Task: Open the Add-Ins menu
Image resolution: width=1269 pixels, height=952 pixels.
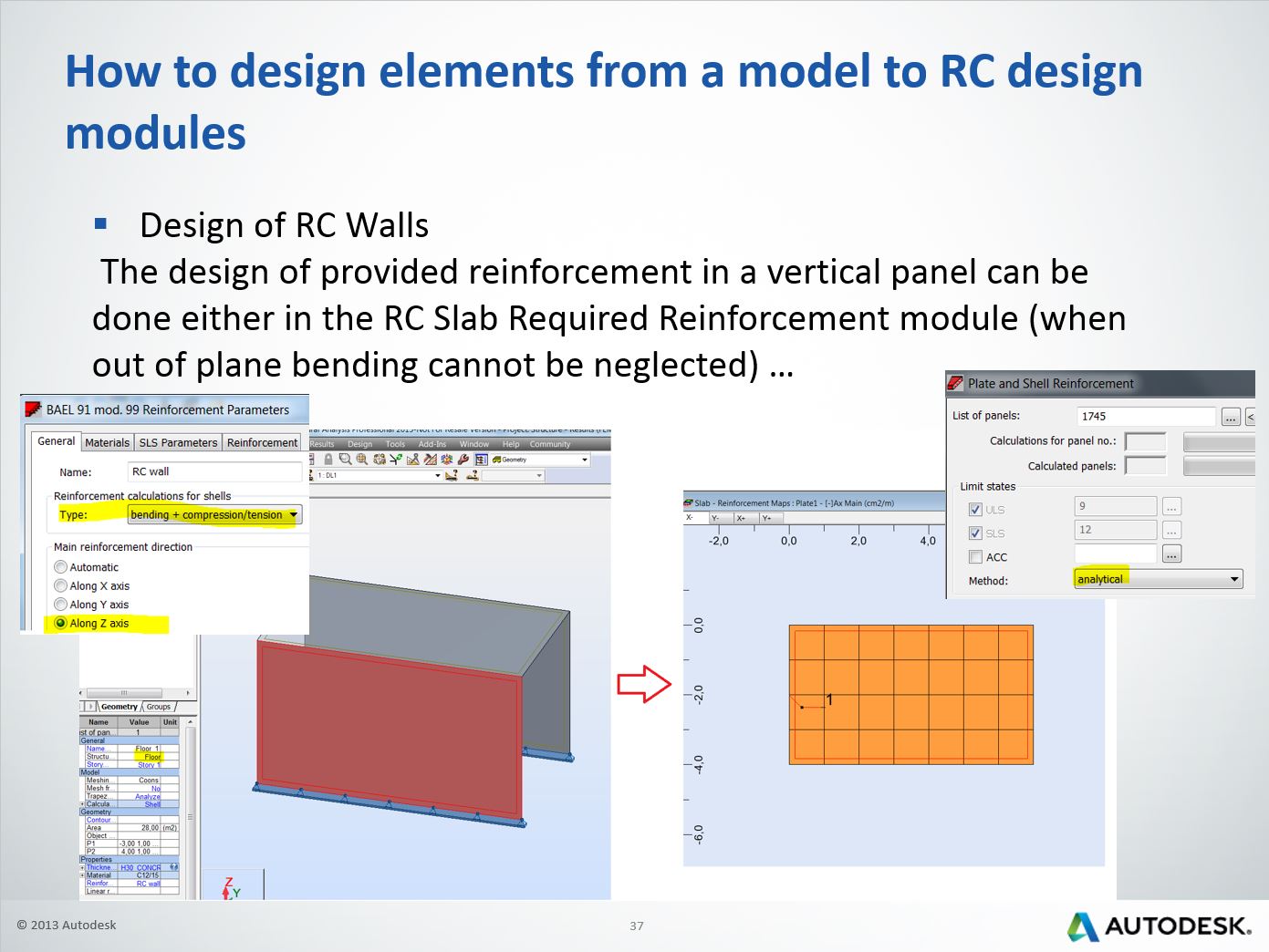Action: (x=432, y=444)
